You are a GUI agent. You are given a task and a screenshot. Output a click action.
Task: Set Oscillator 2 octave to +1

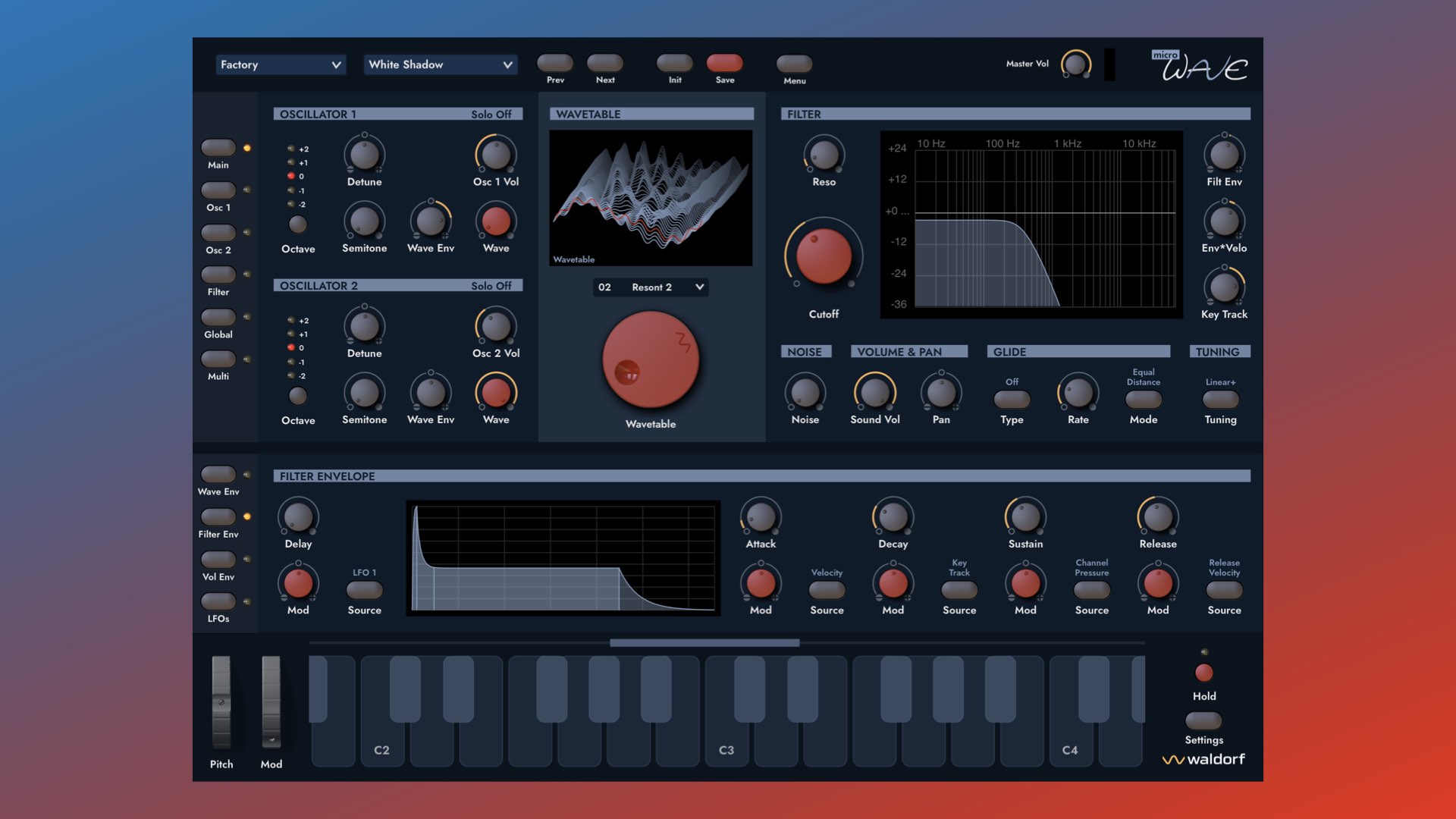coord(290,334)
